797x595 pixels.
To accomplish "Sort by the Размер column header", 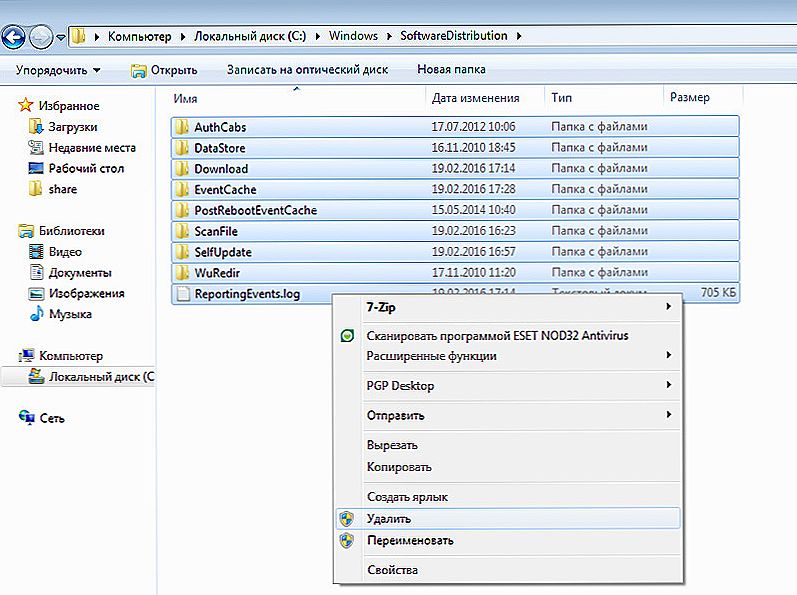I will 690,97.
